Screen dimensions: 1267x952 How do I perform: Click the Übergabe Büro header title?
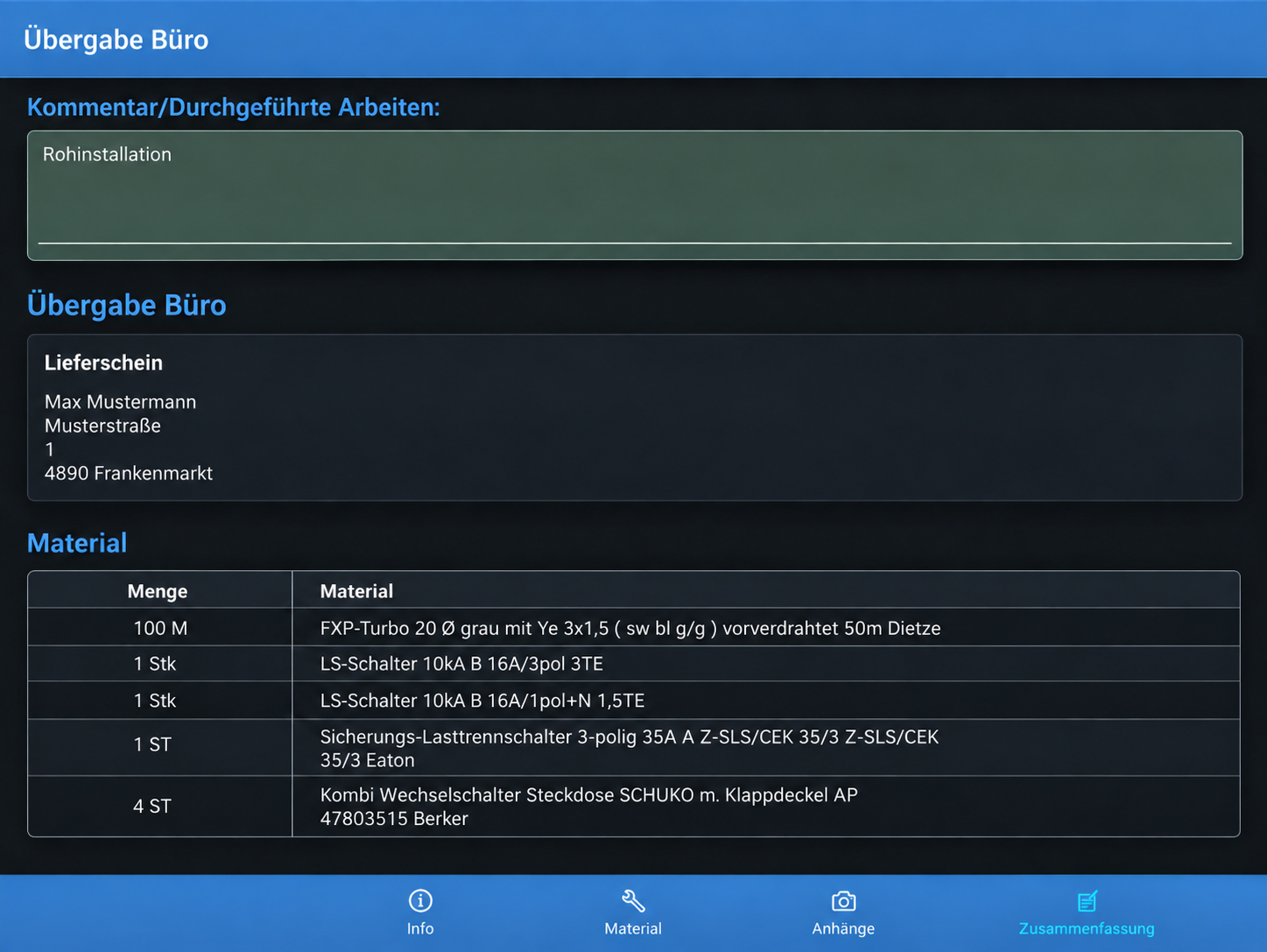[x=116, y=39]
